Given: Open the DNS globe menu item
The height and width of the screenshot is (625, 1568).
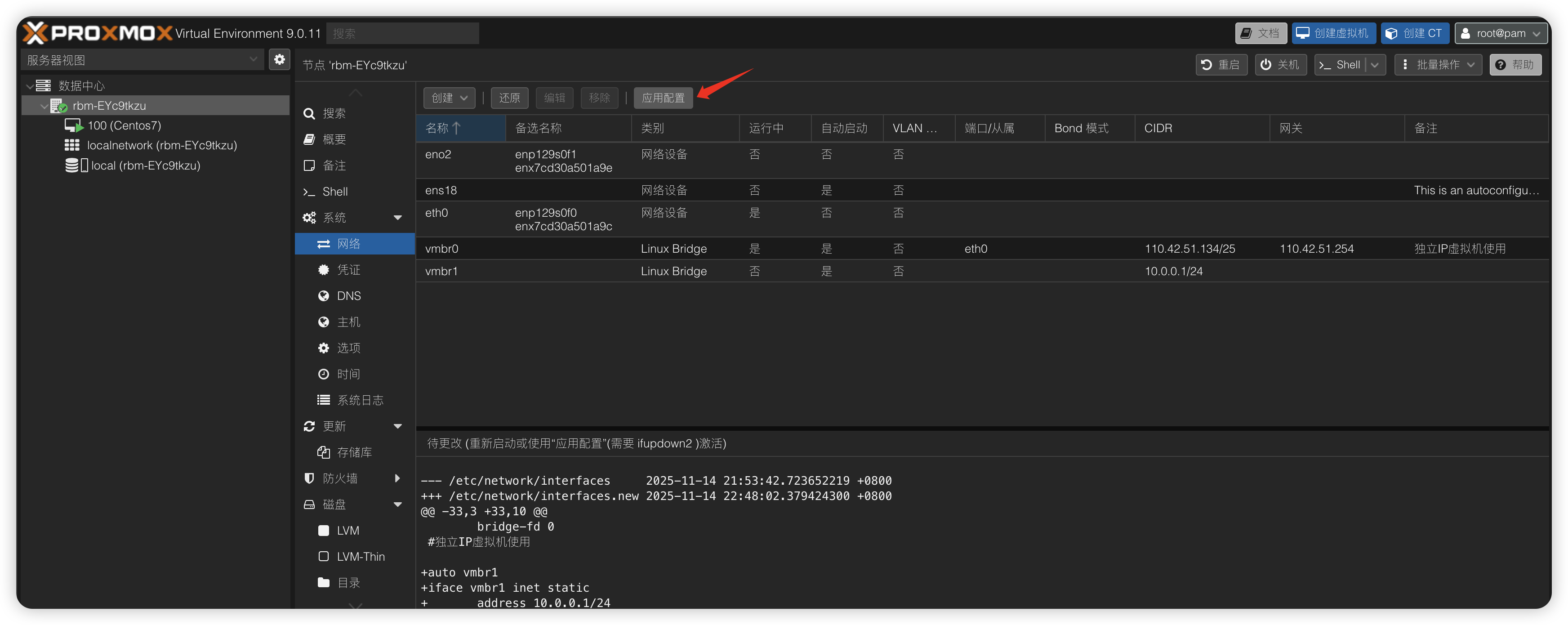Looking at the screenshot, I should (348, 296).
